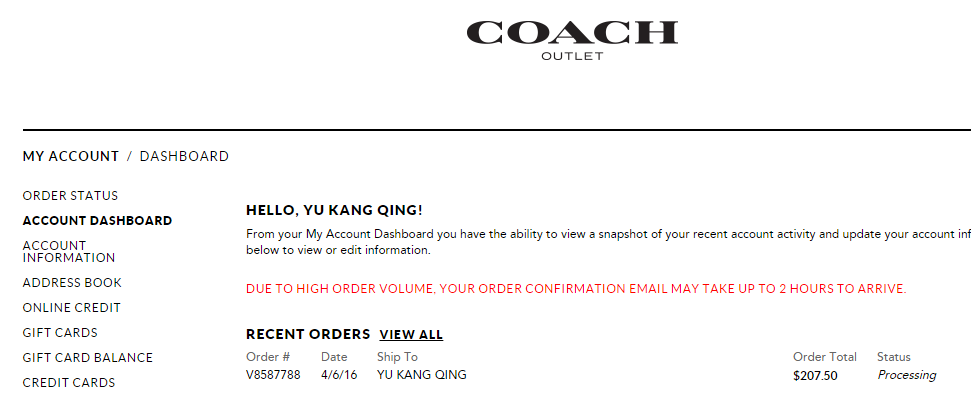Viewport: 971px width, 403px height.
Task: Click order number V8587788
Action: [273, 376]
